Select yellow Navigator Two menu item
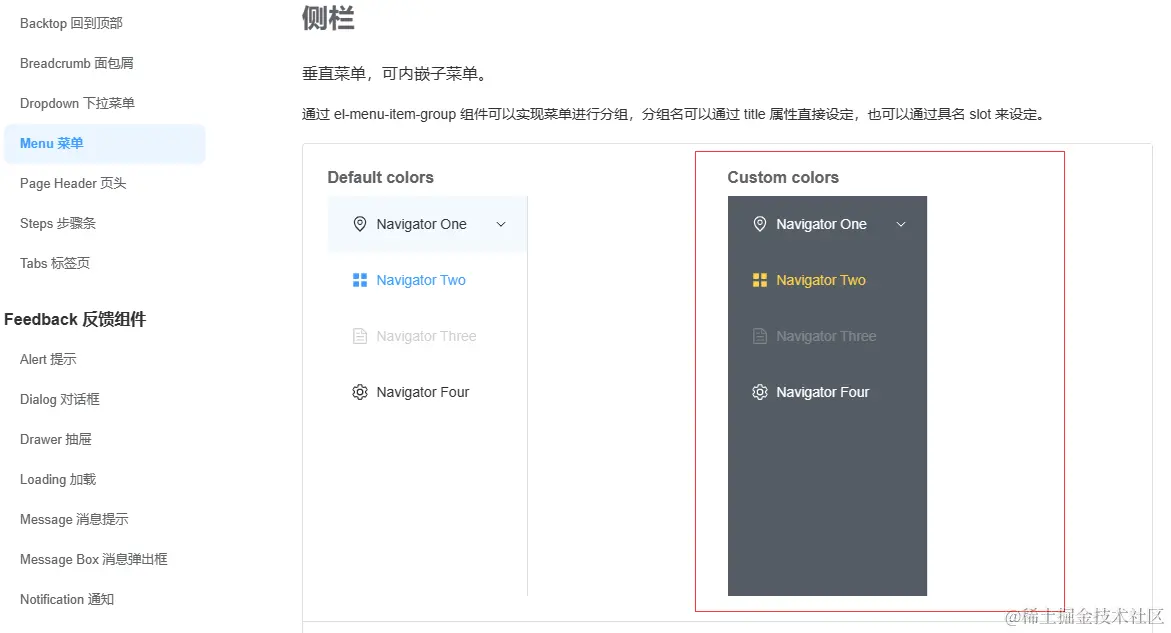Screen dimensions: 1171x633 (827, 280)
